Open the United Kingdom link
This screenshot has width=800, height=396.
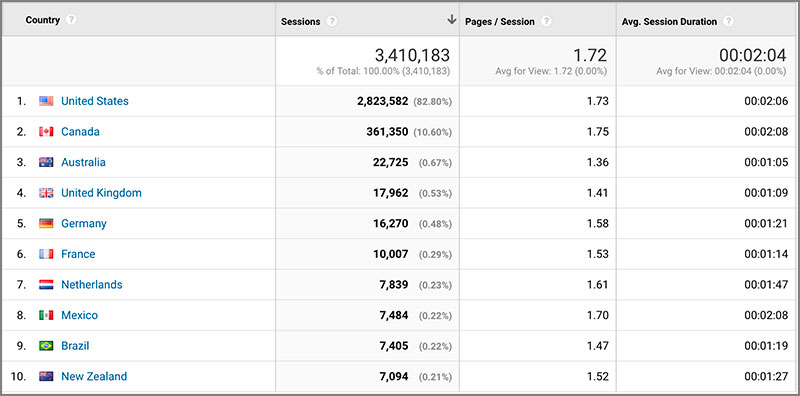102,193
